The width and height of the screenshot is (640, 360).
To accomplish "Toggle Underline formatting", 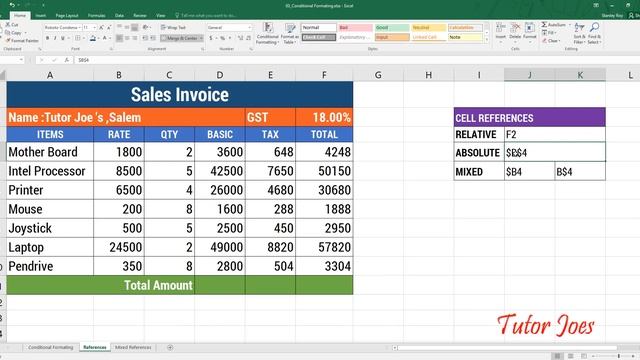I will pos(62,38).
